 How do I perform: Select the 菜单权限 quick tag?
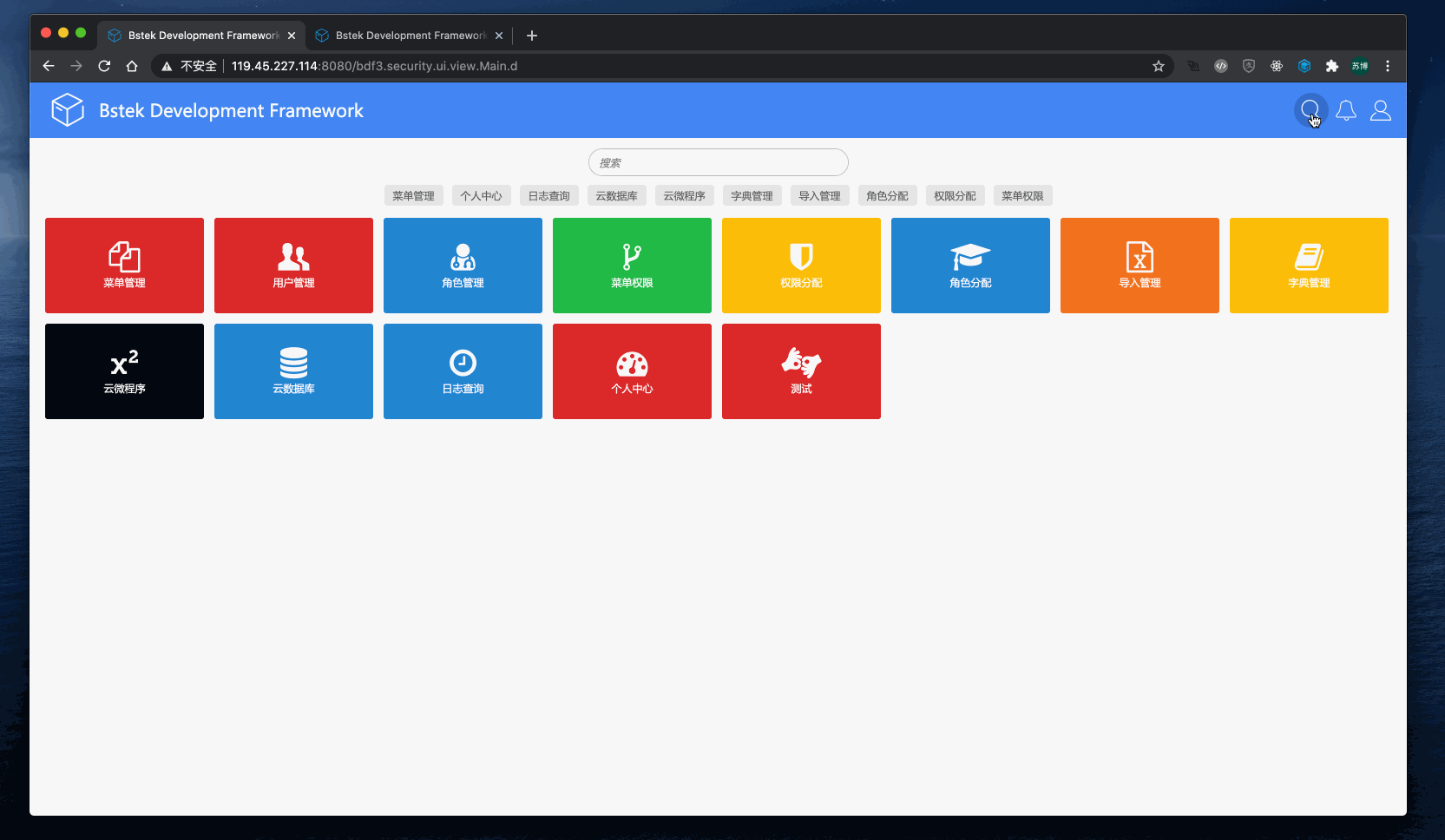click(x=1023, y=196)
